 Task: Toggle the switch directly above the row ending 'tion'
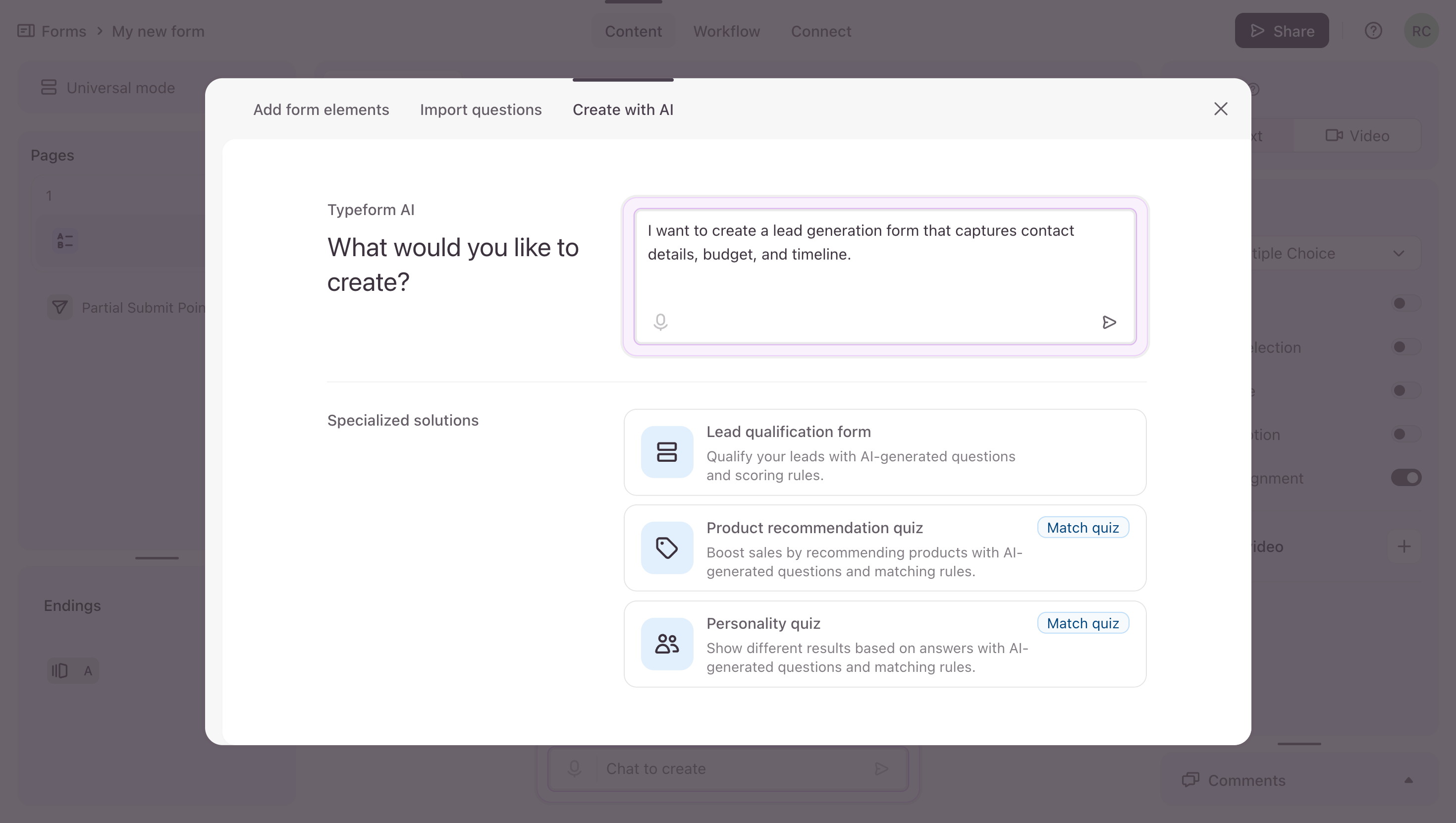click(x=1405, y=390)
